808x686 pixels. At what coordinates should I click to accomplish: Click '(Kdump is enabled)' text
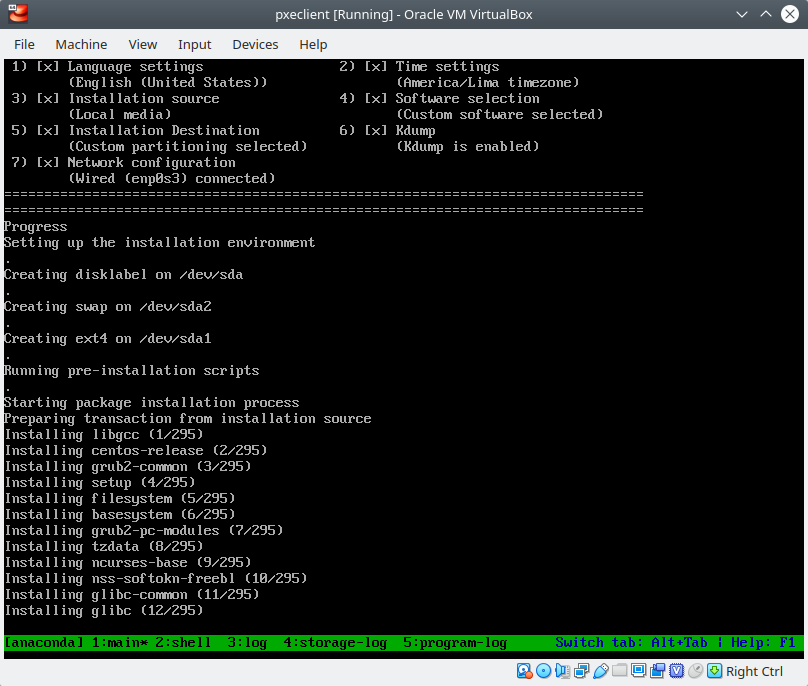click(467, 147)
